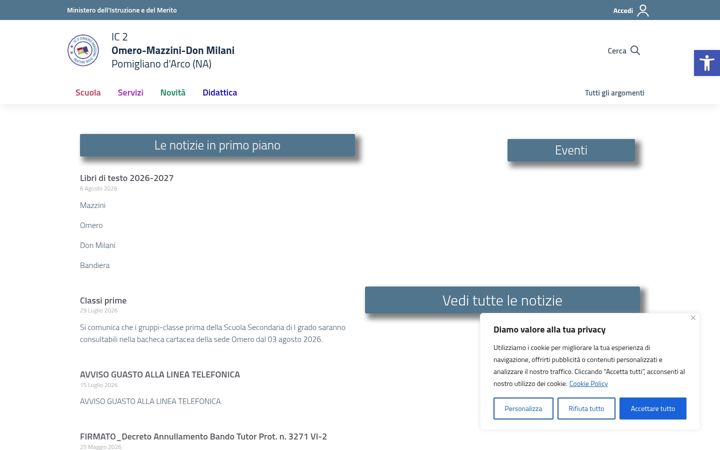Open Libri di testo 2026-2027 article
The image size is (720, 450).
(x=127, y=178)
